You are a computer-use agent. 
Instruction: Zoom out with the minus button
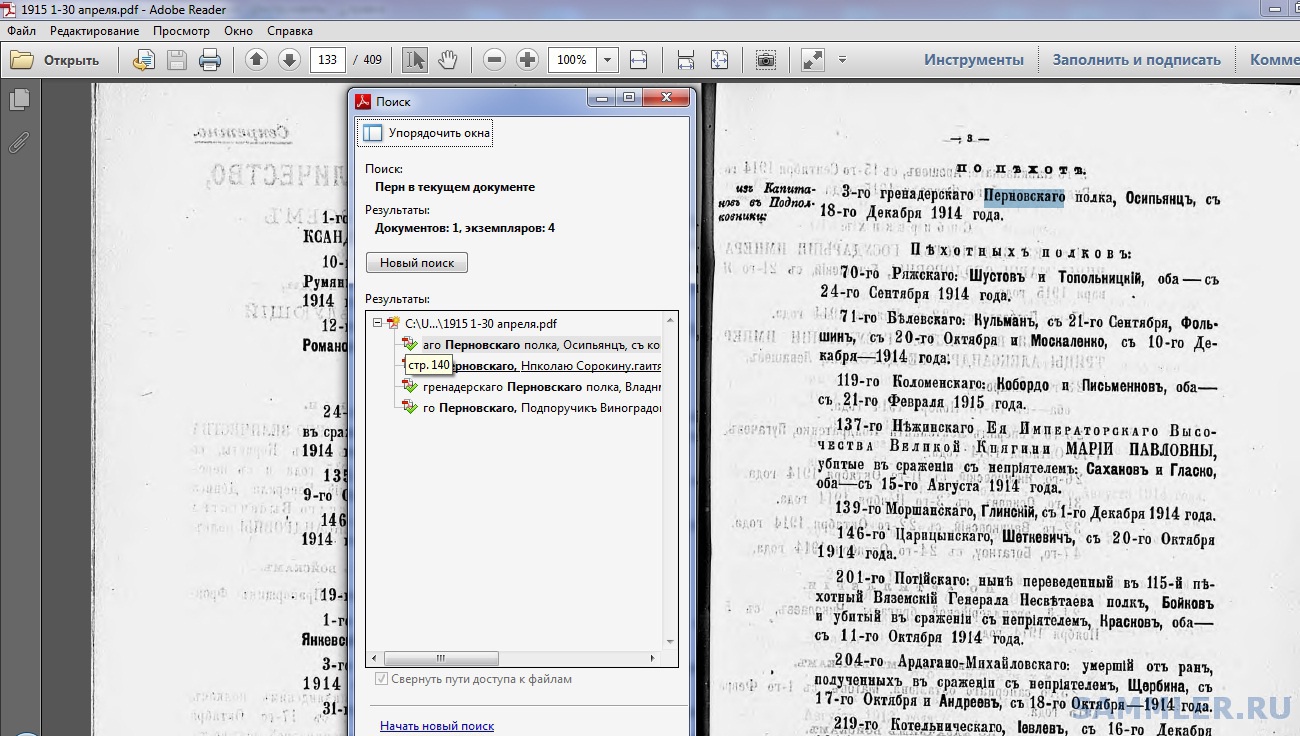click(494, 60)
